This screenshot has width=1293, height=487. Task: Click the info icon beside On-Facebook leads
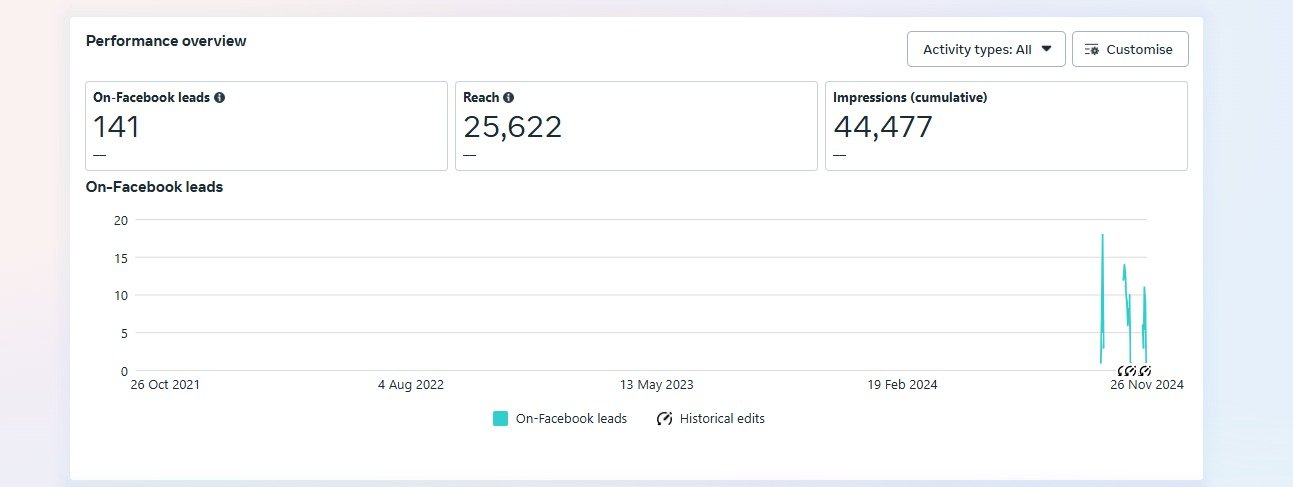[220, 98]
